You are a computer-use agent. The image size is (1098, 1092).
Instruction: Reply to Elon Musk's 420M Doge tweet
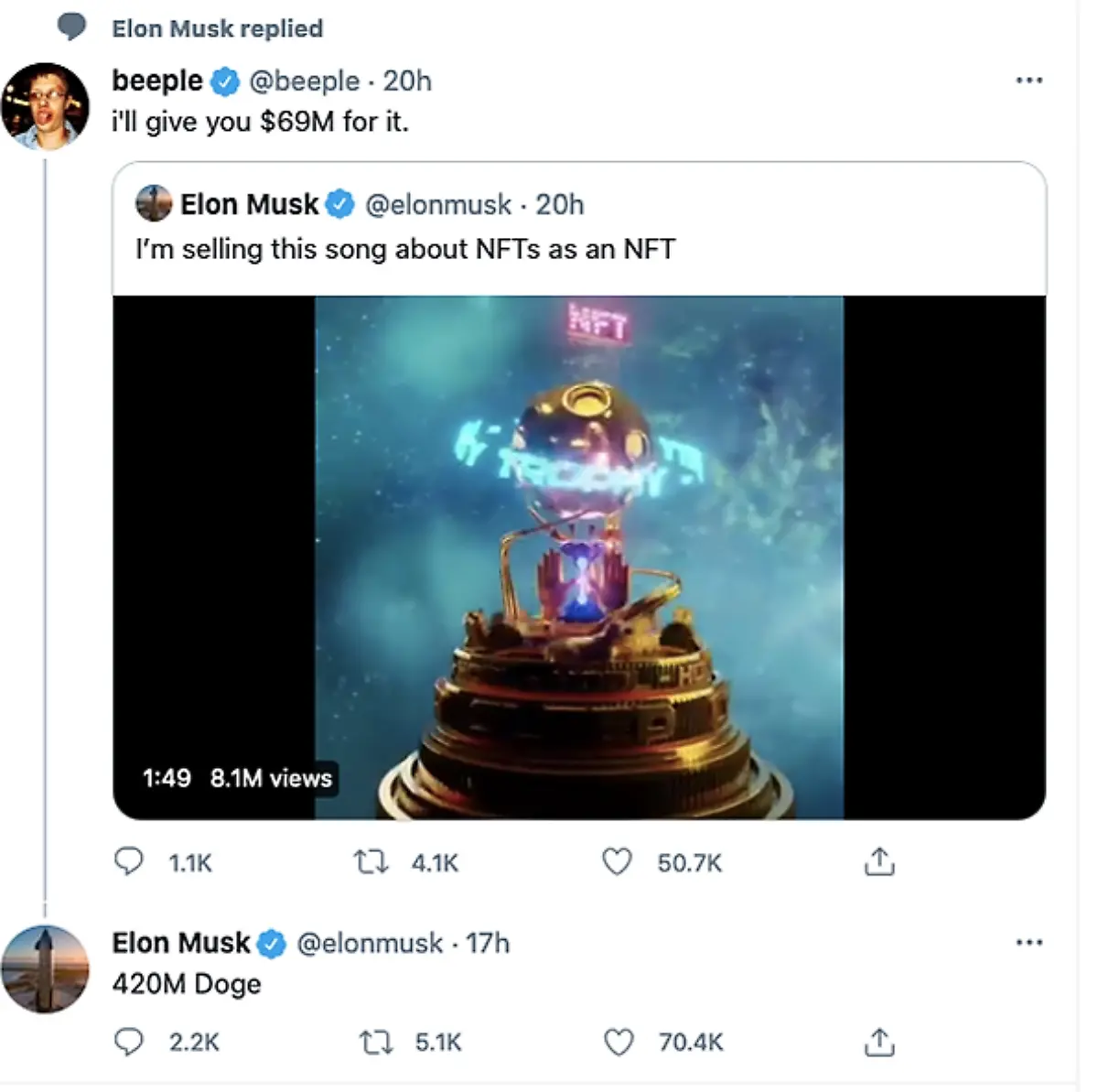click(x=129, y=1041)
